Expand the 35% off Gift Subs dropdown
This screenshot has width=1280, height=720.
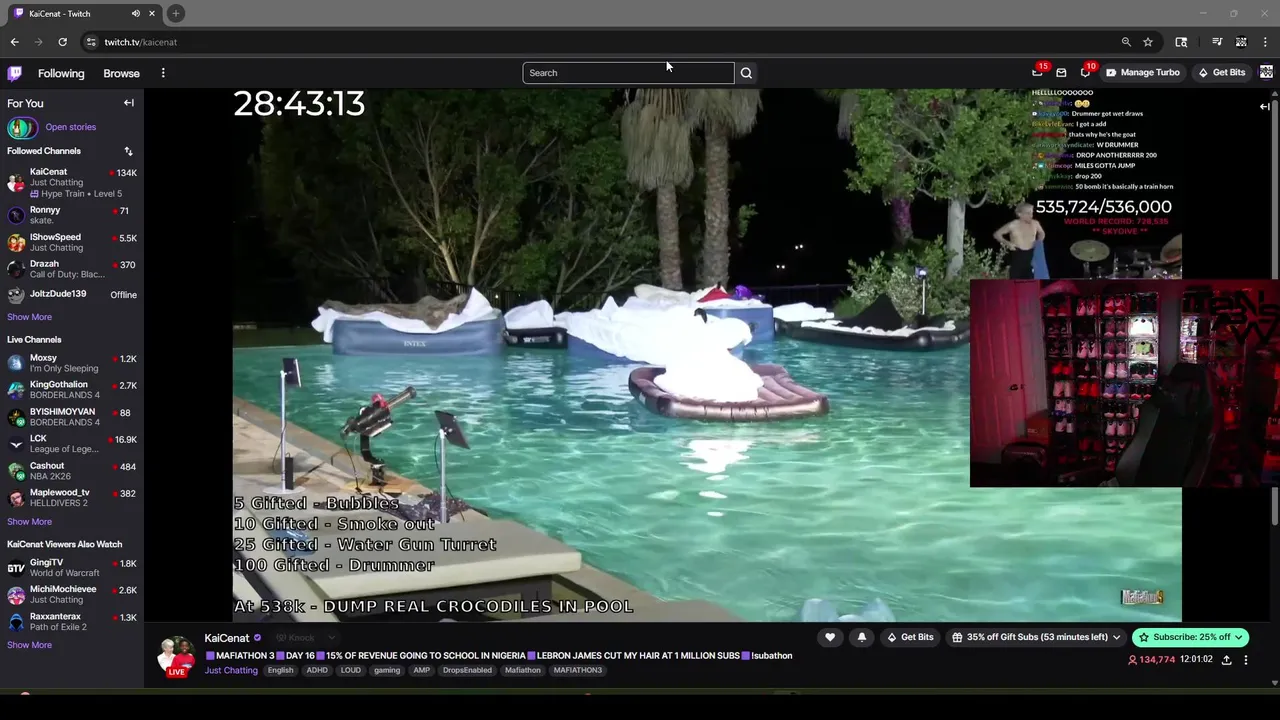(1037, 637)
